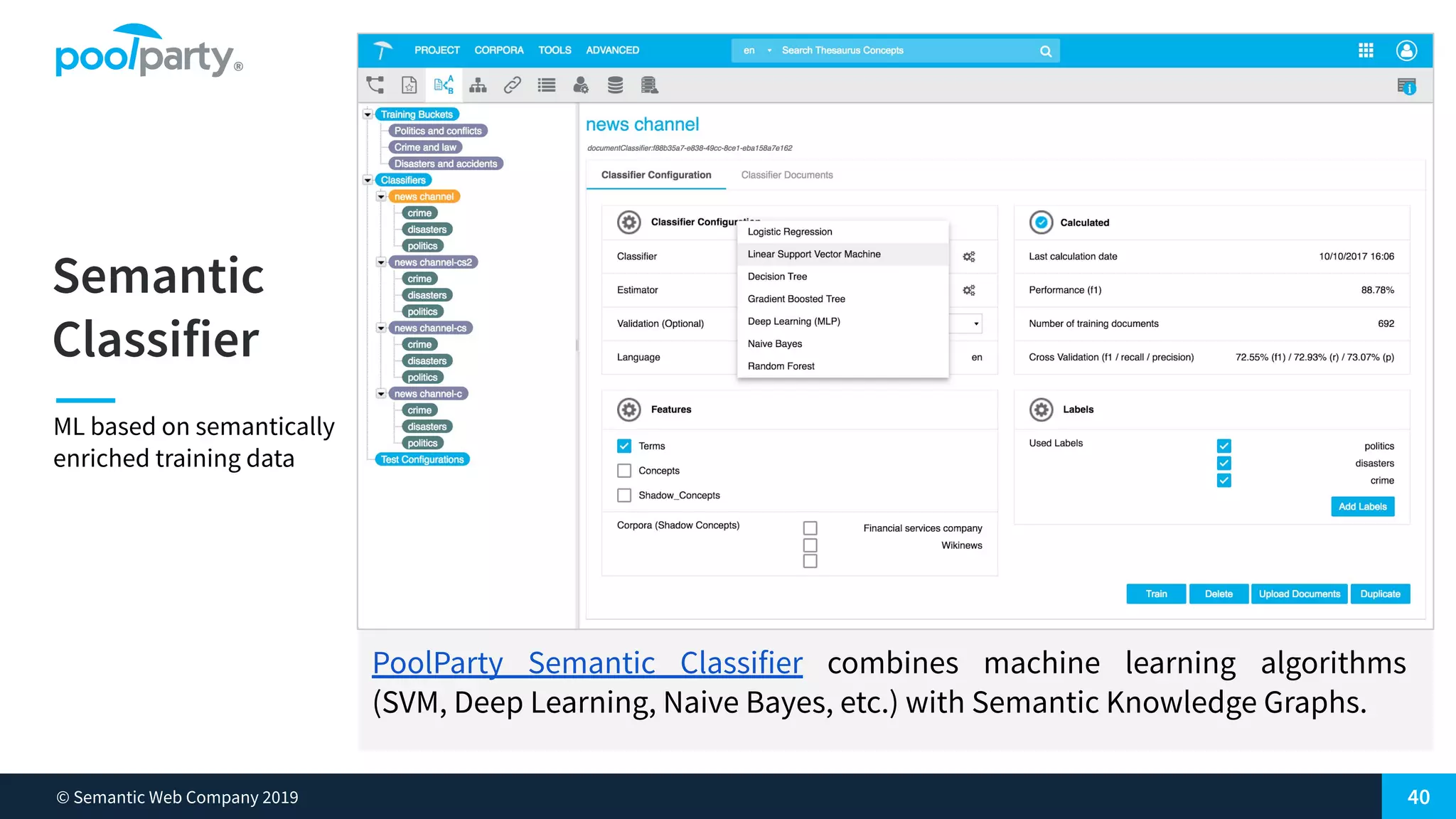
Task: Select the Politics and conflicts bucket
Action: click(x=438, y=131)
